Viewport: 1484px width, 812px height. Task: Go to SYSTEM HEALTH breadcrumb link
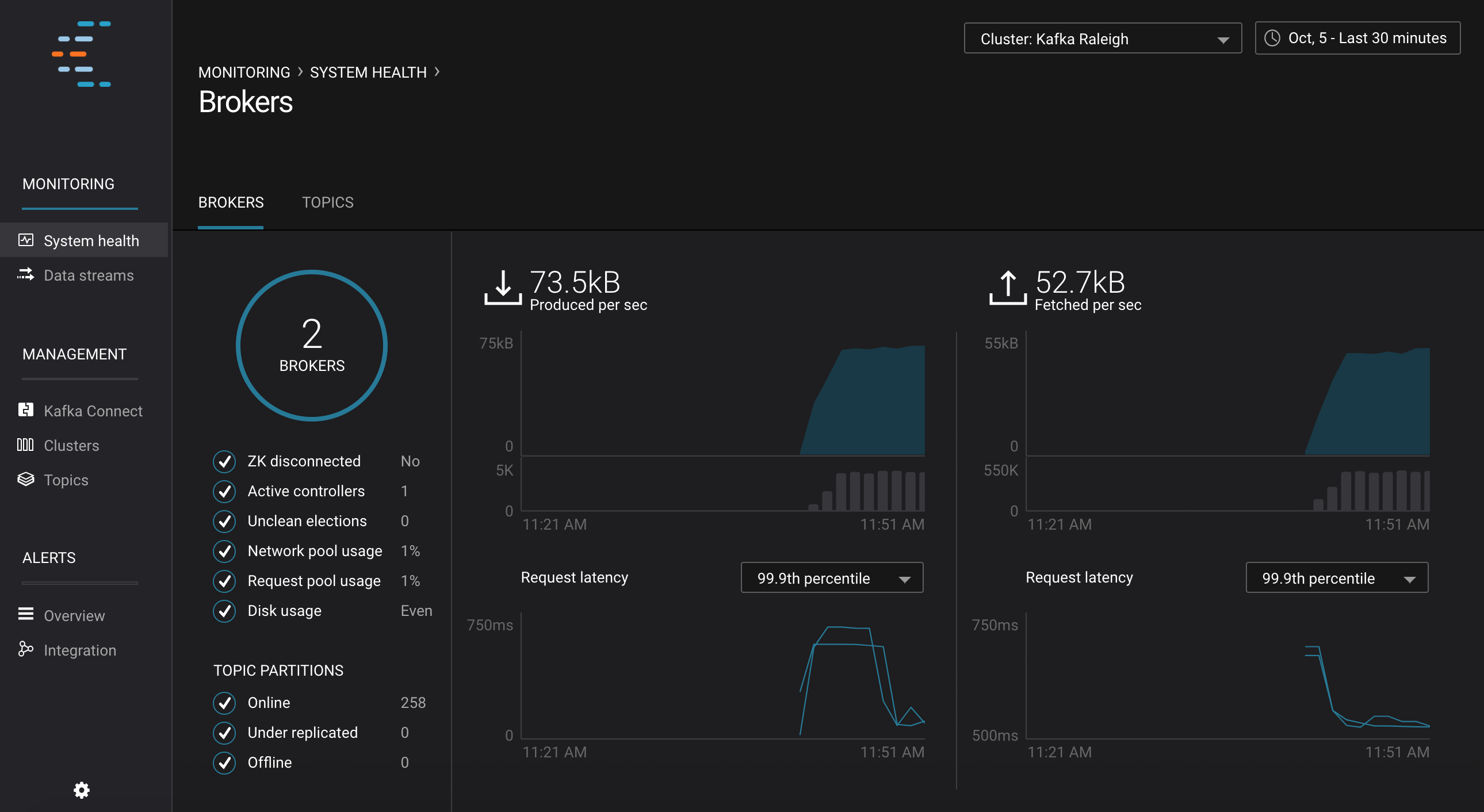coord(368,72)
